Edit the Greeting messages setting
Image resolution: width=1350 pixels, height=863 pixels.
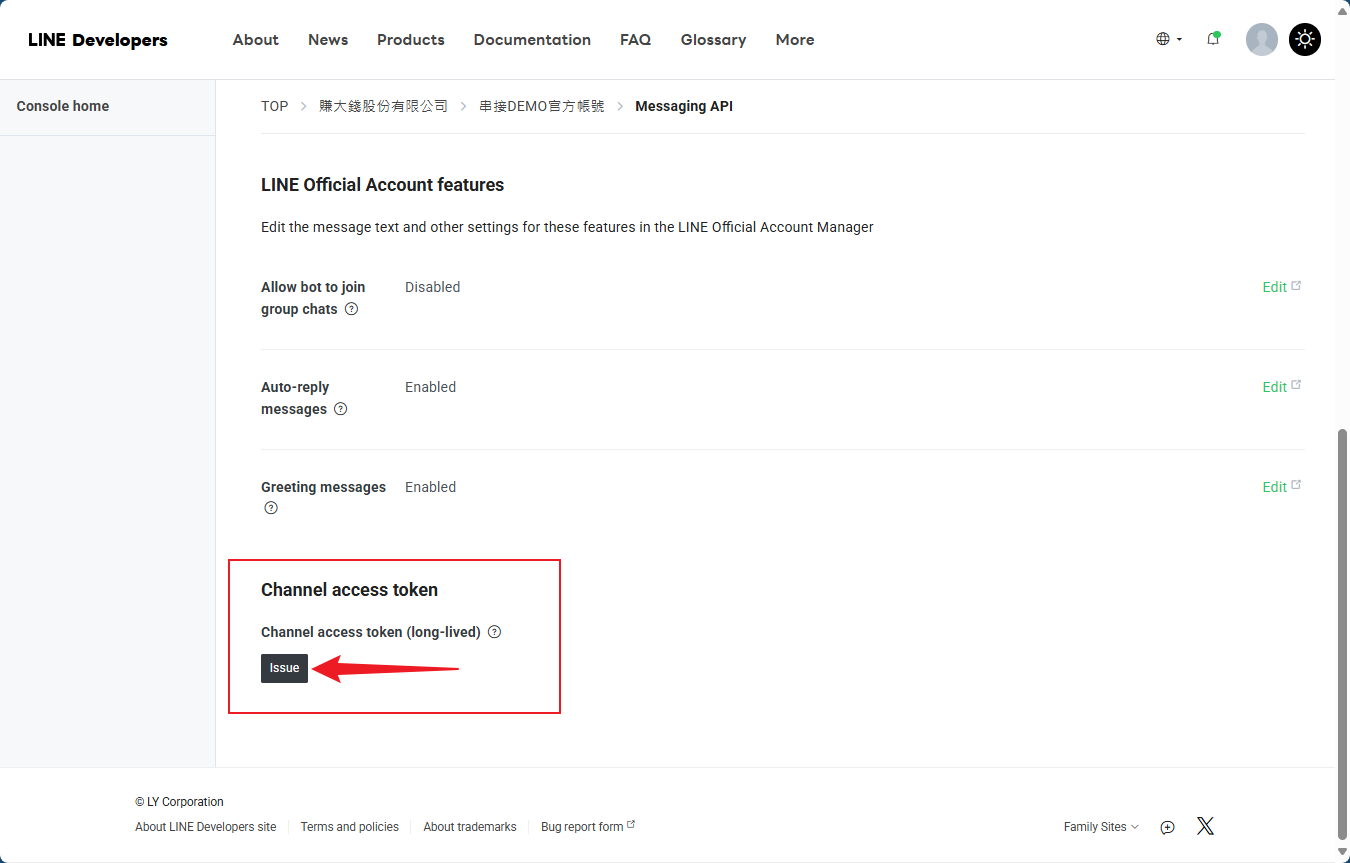[1282, 487]
